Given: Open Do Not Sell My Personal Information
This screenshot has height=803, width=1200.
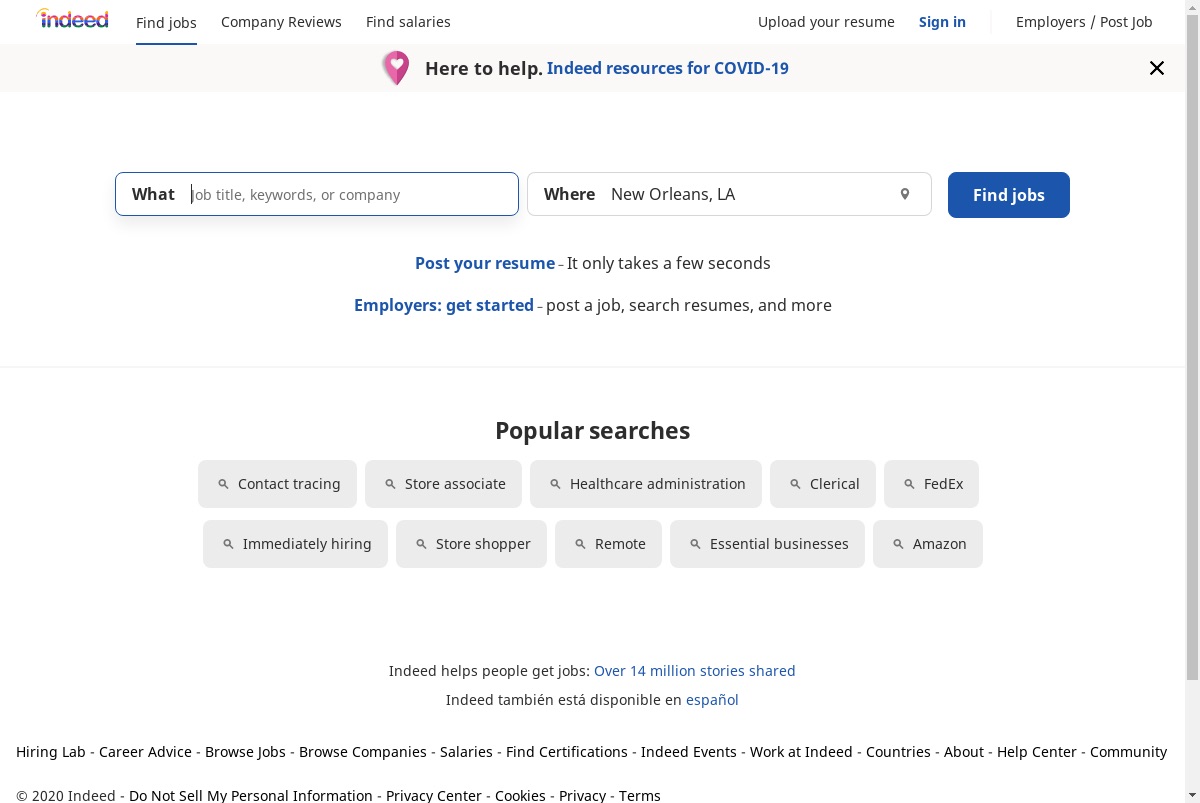Looking at the screenshot, I should pos(251,796).
